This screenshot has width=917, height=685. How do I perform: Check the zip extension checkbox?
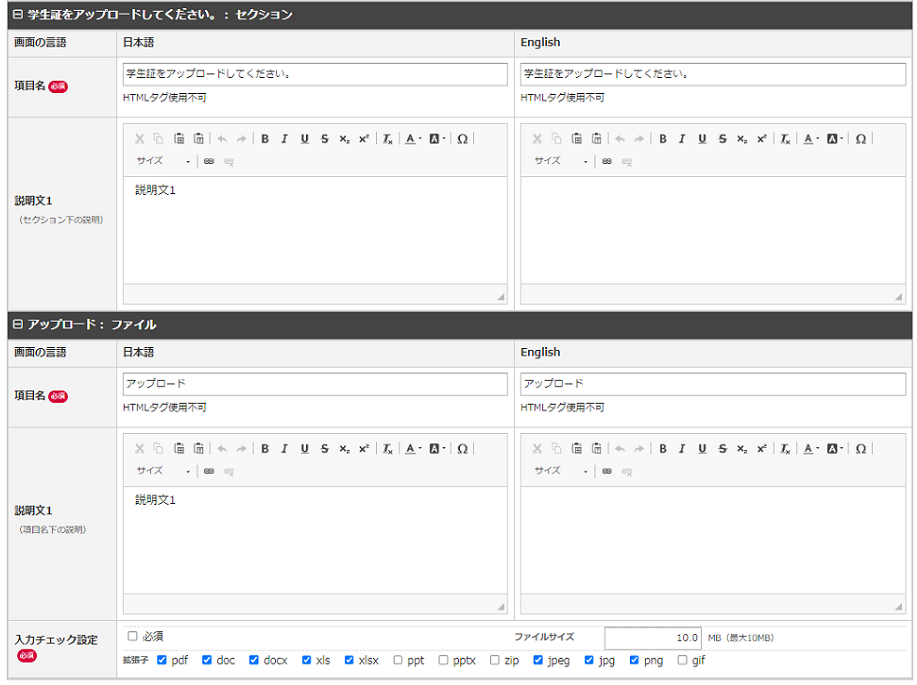[x=494, y=660]
